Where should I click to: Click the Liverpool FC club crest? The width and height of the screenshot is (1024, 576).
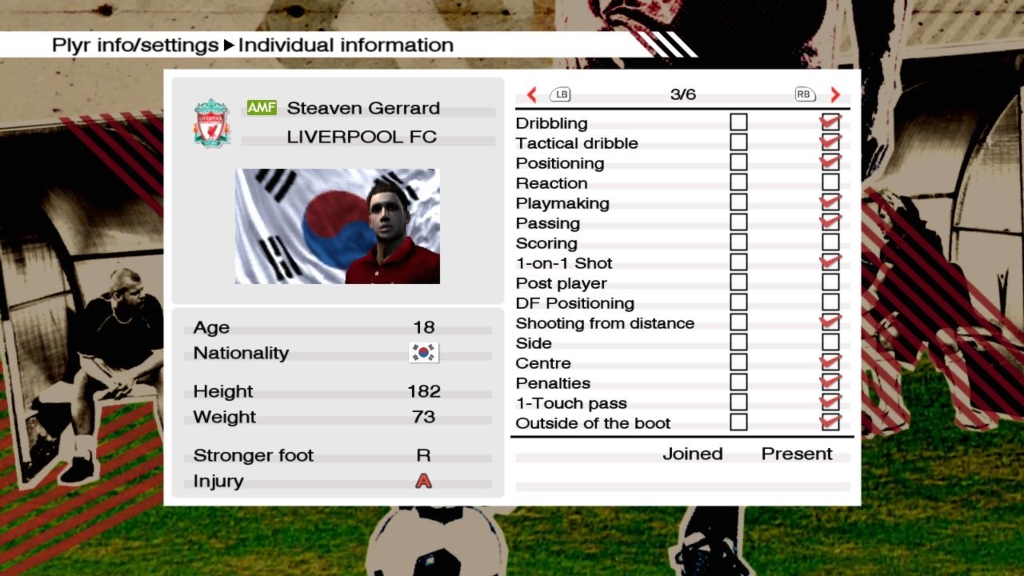pos(212,123)
